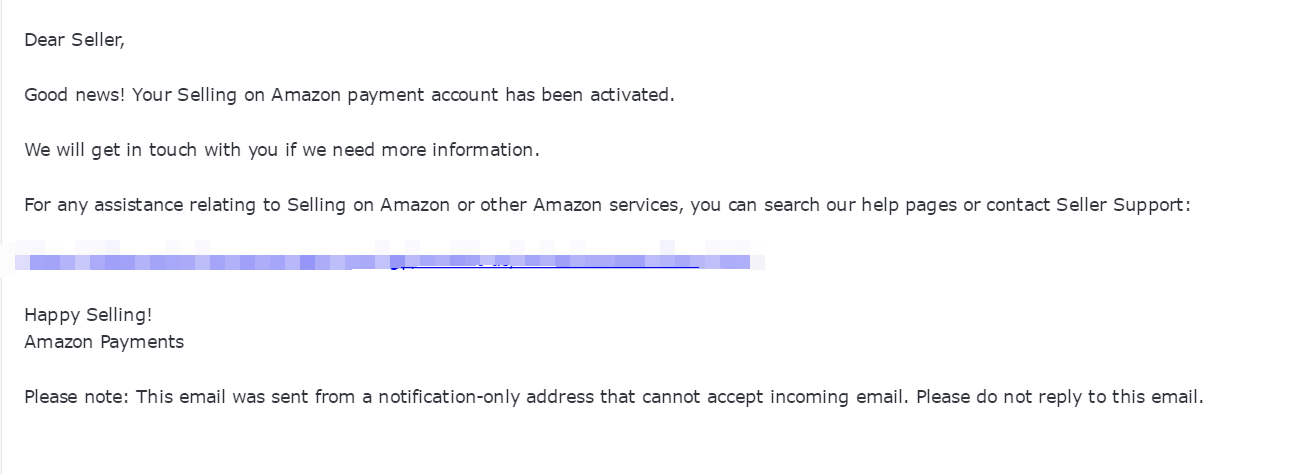Click the 'We will get in touch' sentence
Screen dimensions: 1289x474
point(112,150)
